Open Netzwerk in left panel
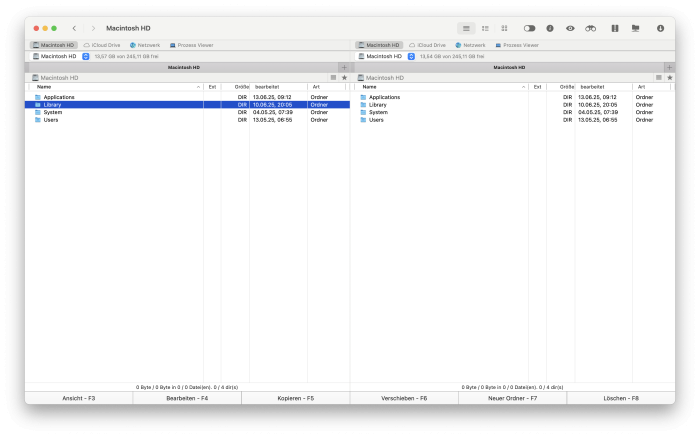 (x=145, y=45)
